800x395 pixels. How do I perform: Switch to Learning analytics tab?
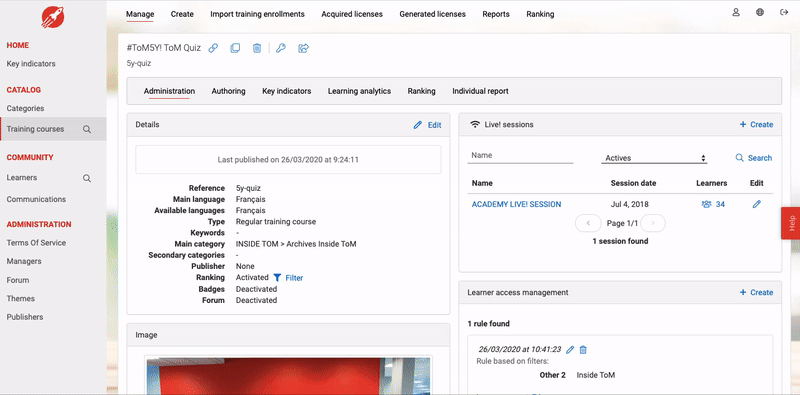pyautogui.click(x=360, y=91)
